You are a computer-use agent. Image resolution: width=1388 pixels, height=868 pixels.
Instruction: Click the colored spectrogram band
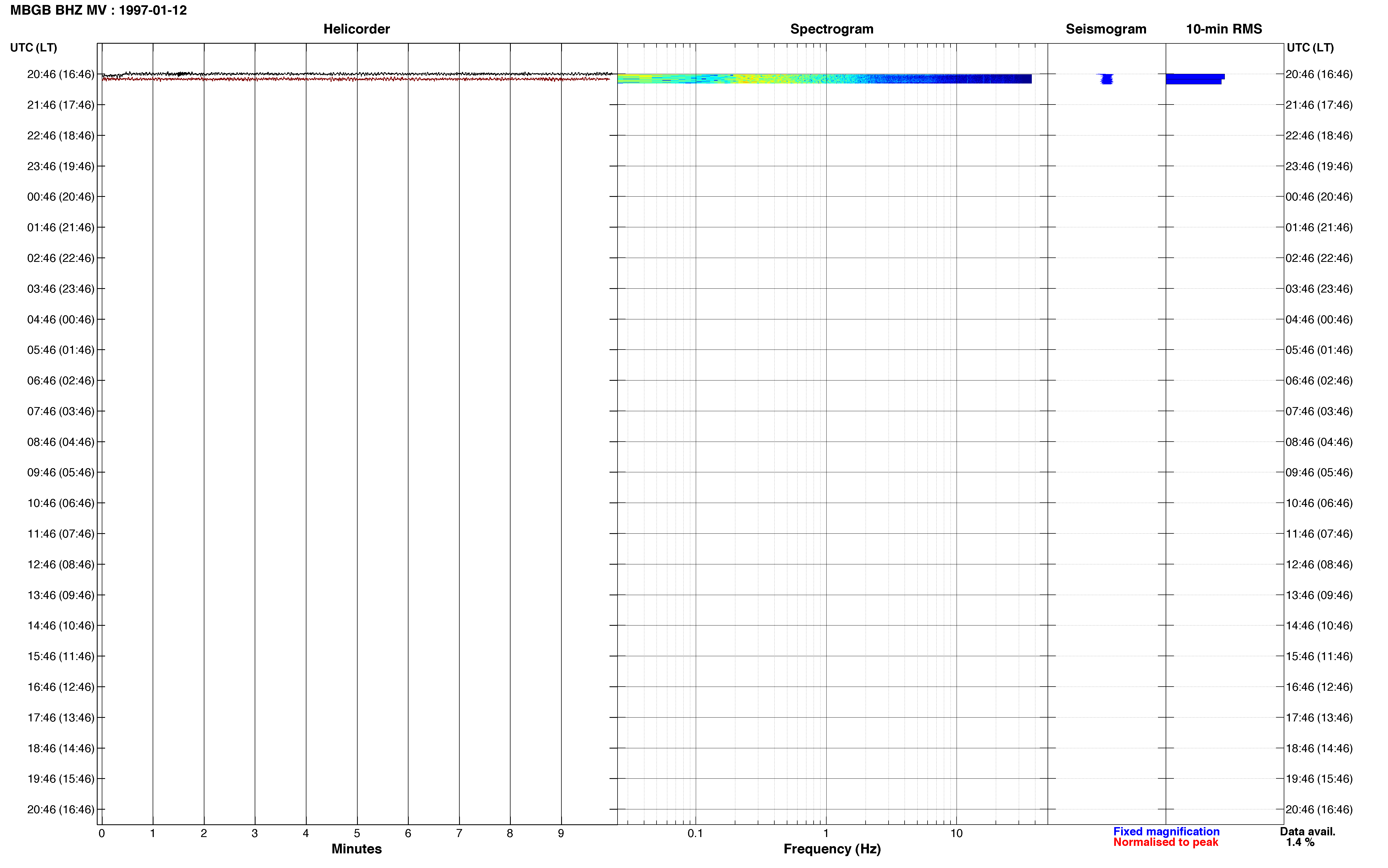pyautogui.click(x=824, y=79)
